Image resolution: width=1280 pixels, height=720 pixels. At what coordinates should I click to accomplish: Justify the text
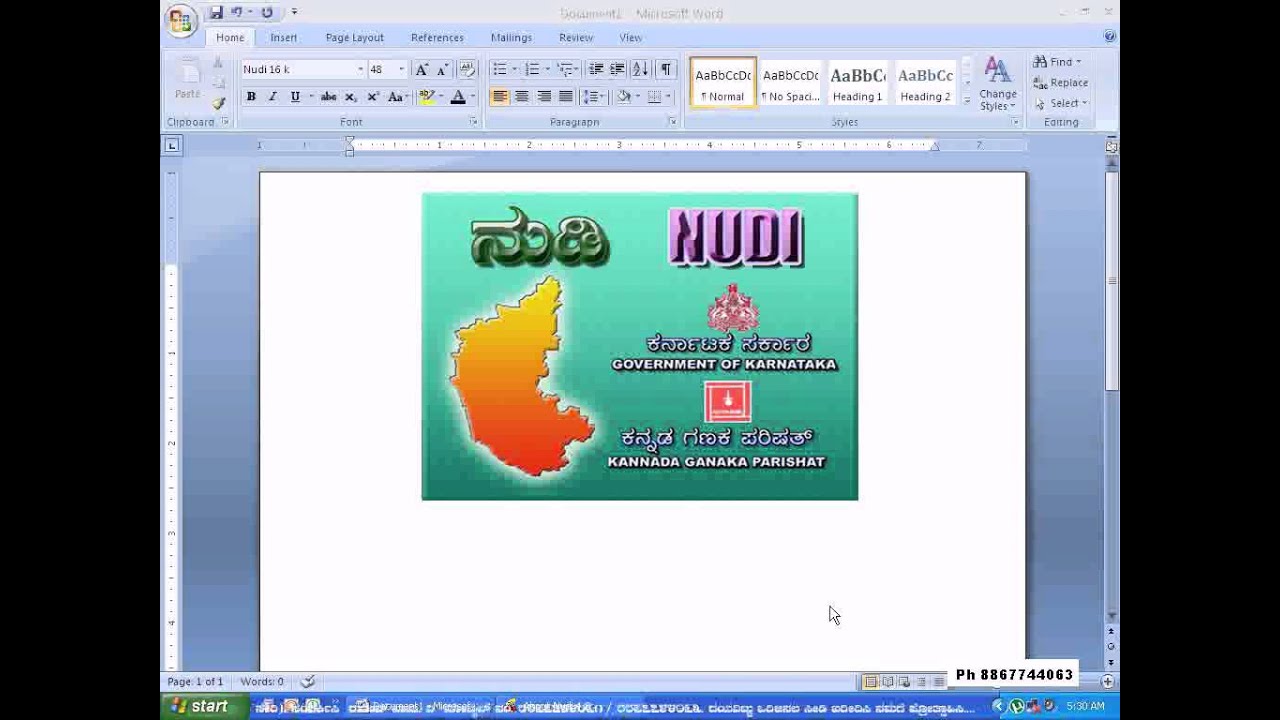click(x=565, y=97)
